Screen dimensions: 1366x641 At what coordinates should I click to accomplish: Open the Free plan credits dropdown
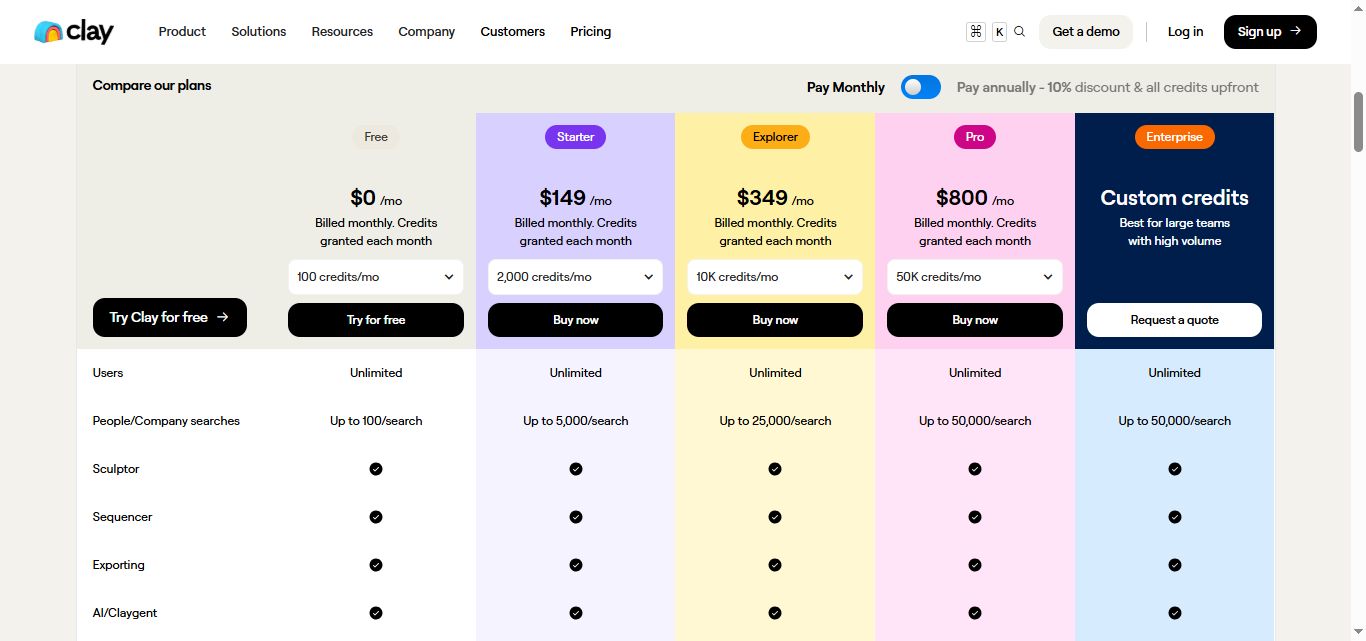(x=375, y=276)
